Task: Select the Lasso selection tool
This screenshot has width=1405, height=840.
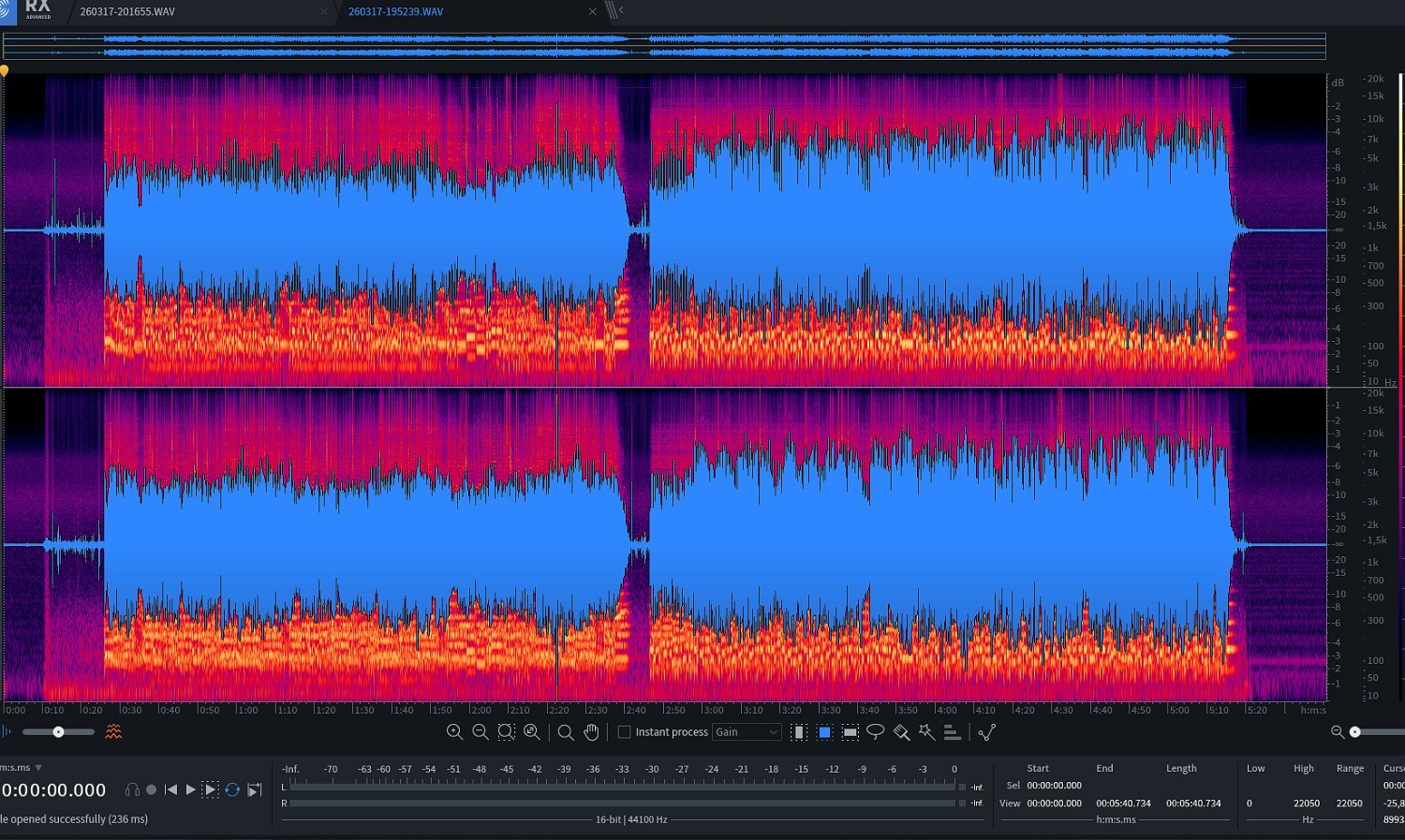Action: [876, 732]
